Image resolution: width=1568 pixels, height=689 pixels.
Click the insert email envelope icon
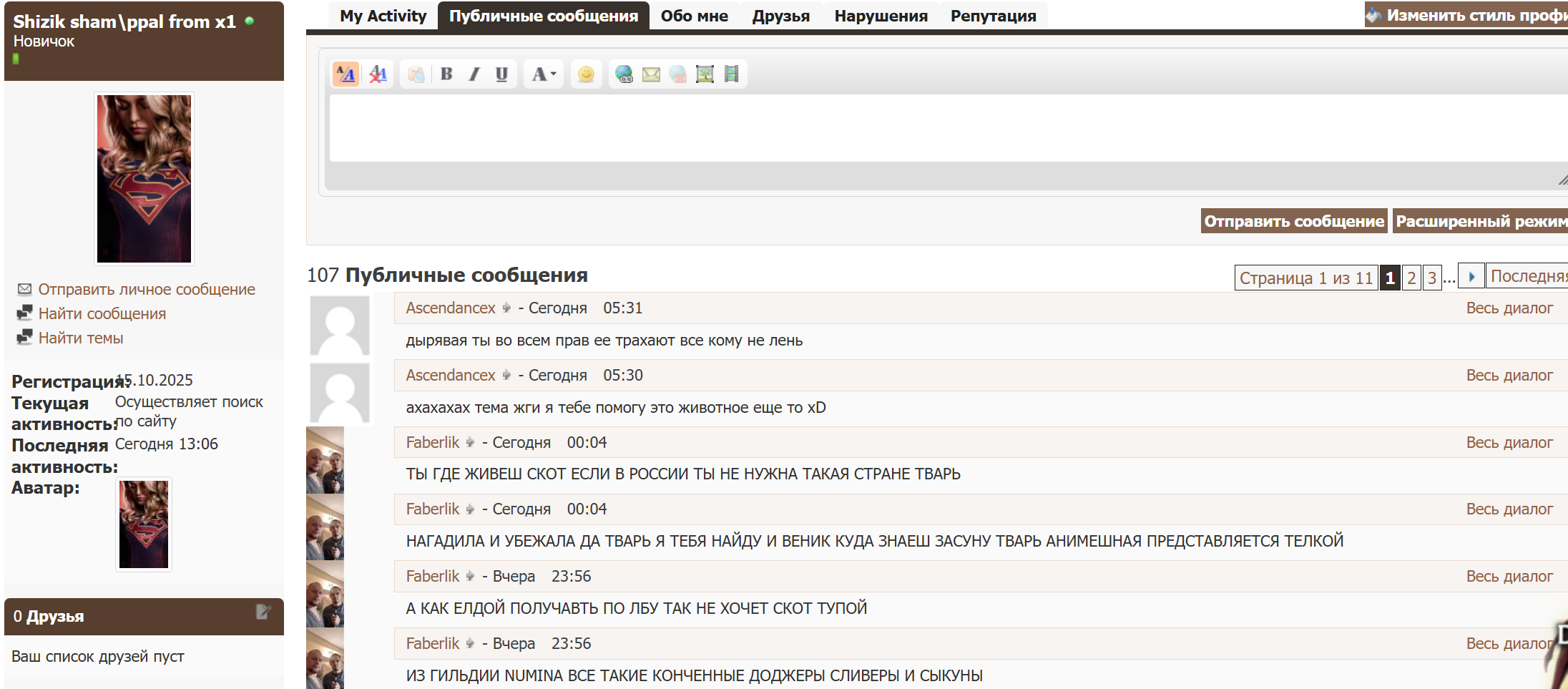[651, 74]
